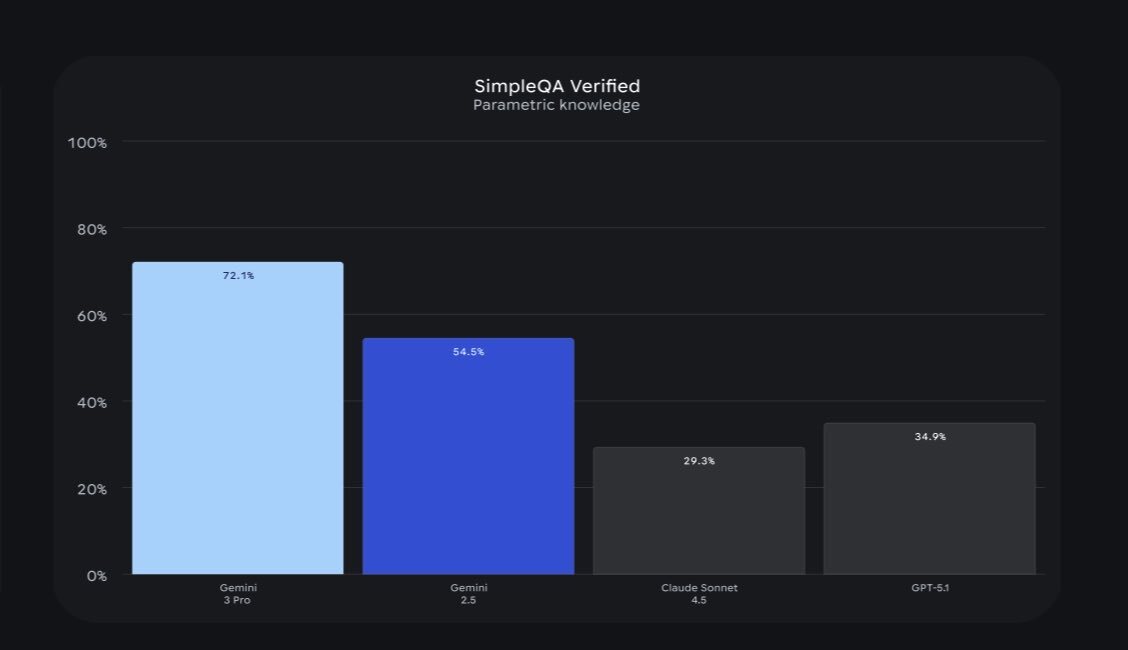This screenshot has height=650, width=1128.
Task: Click the Gemini 3 Pro axis label
Action: point(238,594)
